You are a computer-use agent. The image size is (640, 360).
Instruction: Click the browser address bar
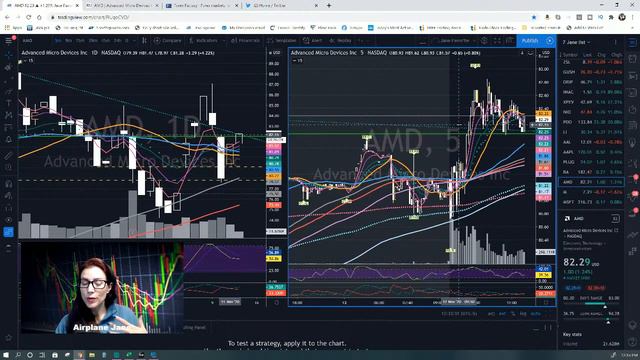(286, 17)
